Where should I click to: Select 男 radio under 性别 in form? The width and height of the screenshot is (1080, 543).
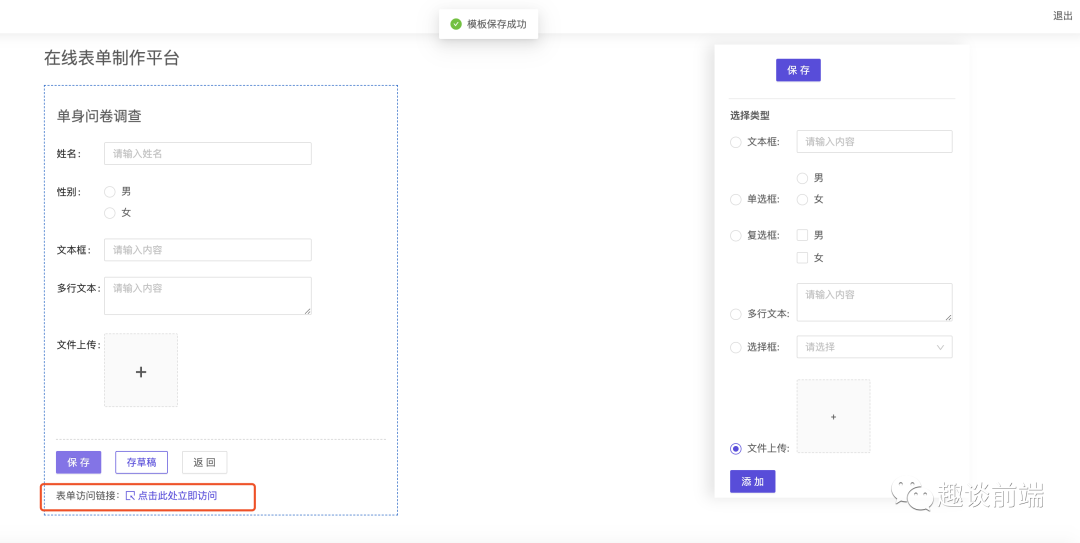(x=110, y=192)
